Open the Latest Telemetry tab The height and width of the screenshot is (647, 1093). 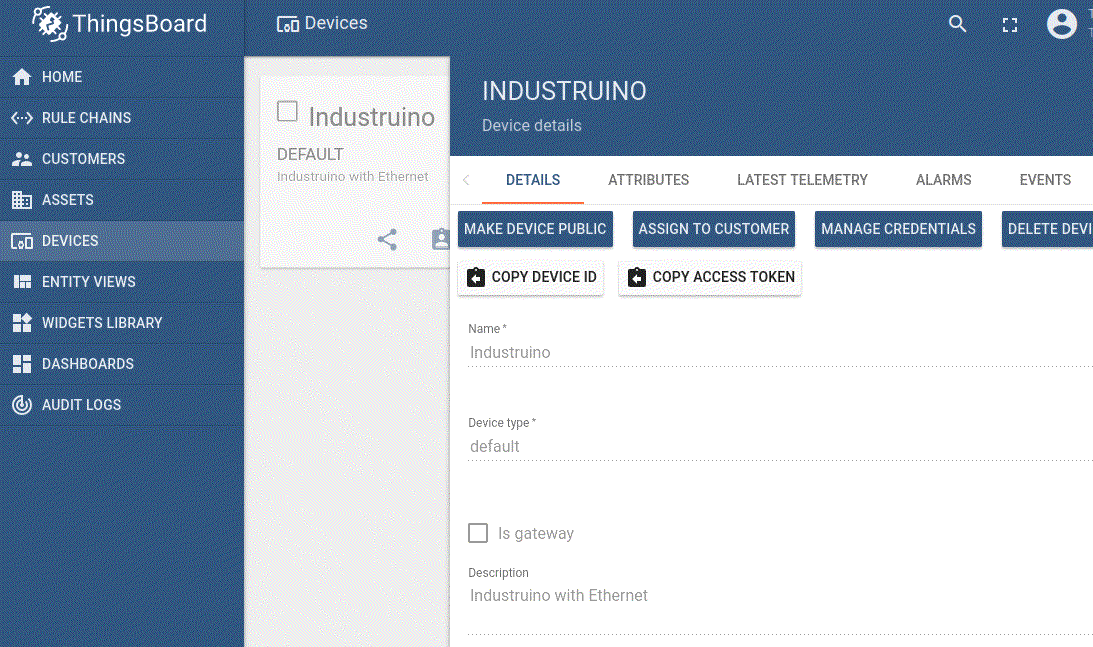802,180
